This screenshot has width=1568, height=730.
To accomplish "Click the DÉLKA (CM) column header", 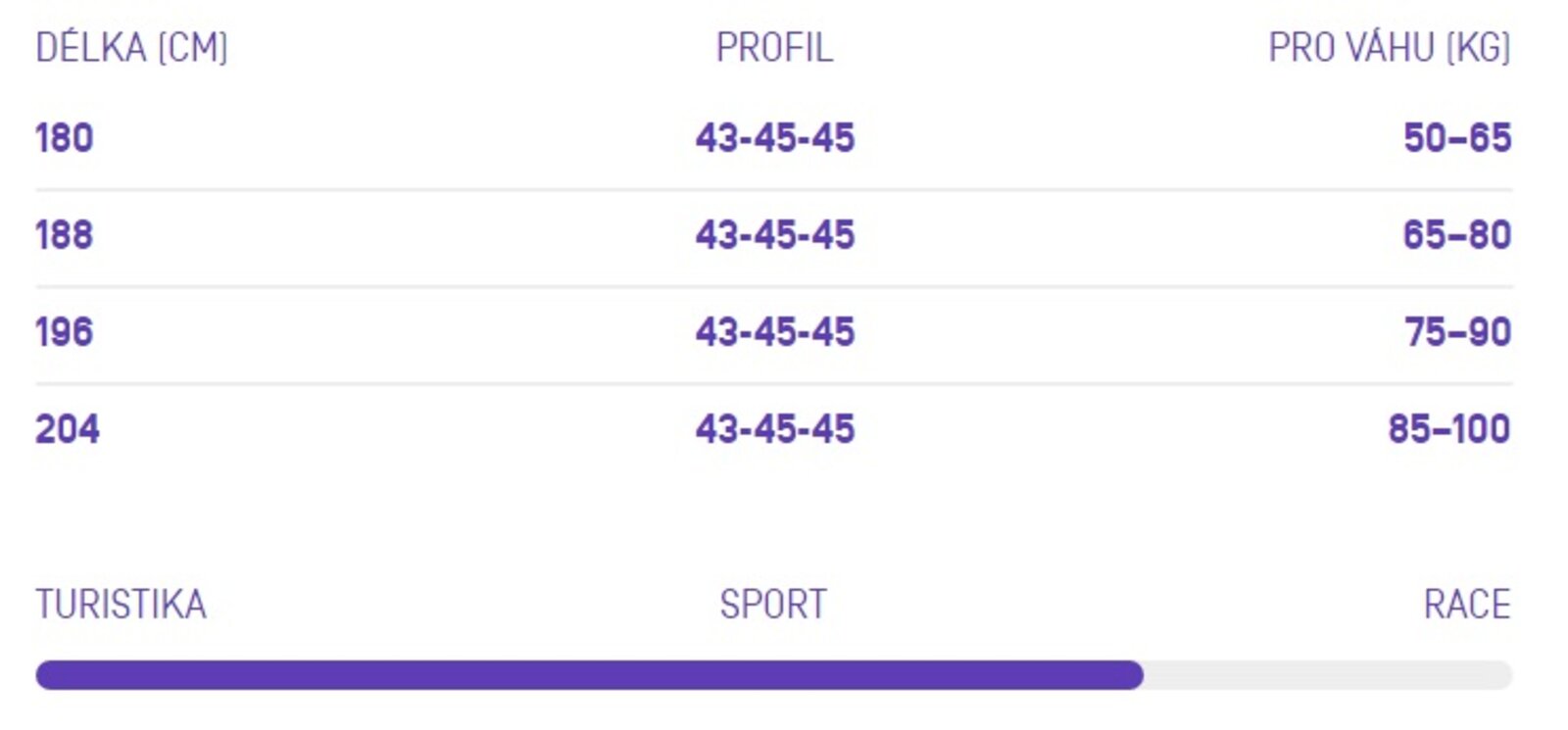I will point(131,47).
